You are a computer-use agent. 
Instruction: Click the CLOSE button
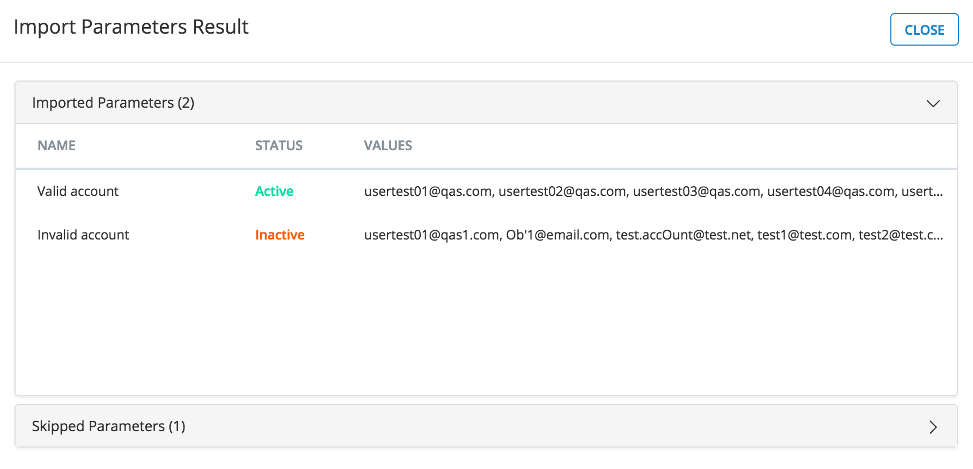(x=924, y=30)
